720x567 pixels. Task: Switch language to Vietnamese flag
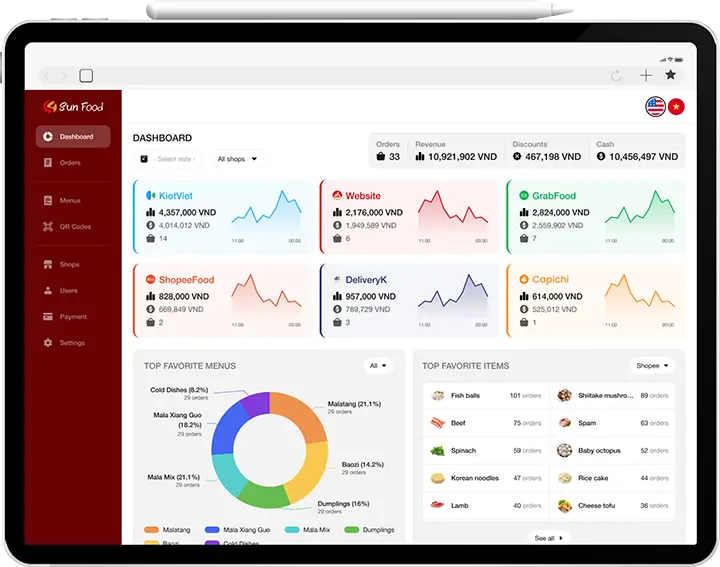[x=676, y=106]
